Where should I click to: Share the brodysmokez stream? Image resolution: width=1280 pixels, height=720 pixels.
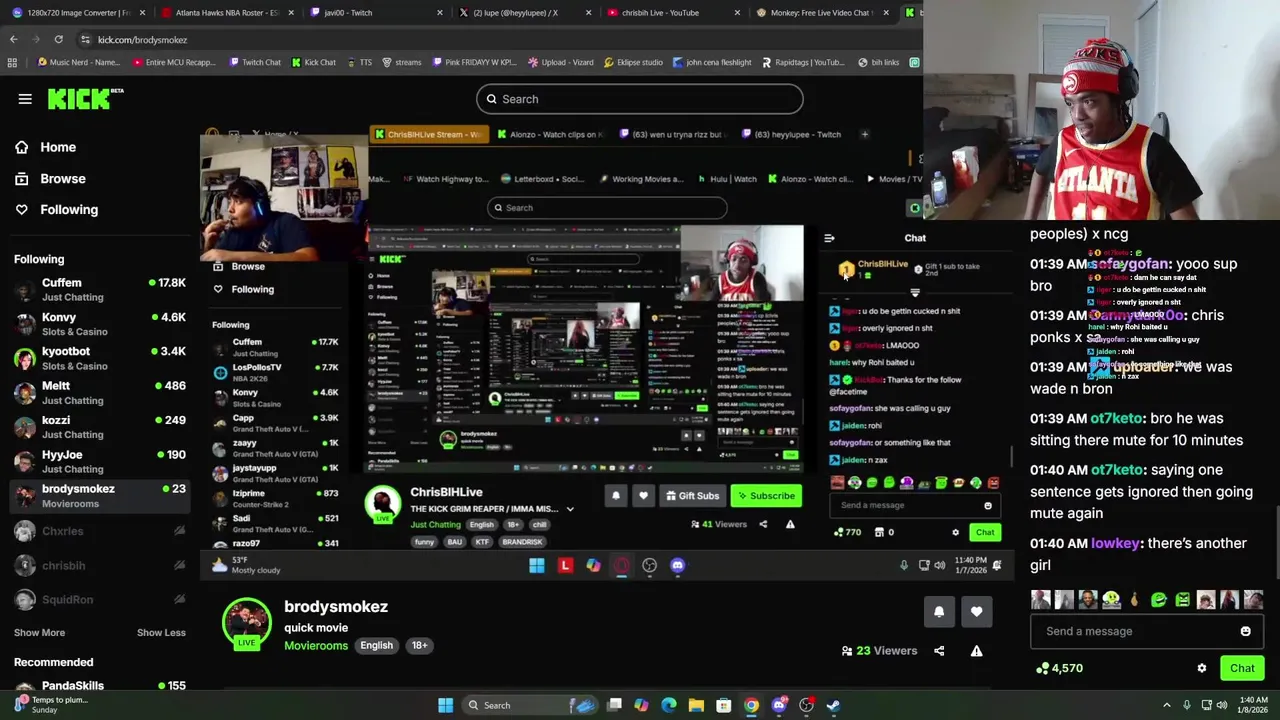pos(939,651)
